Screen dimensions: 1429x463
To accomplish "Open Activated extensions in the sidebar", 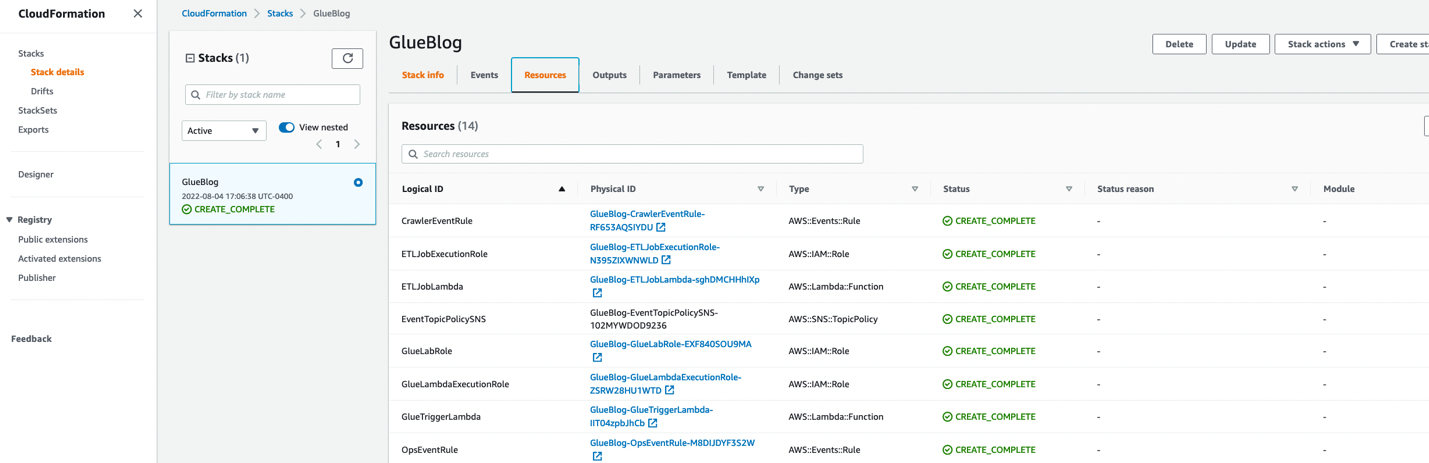I will coord(59,259).
